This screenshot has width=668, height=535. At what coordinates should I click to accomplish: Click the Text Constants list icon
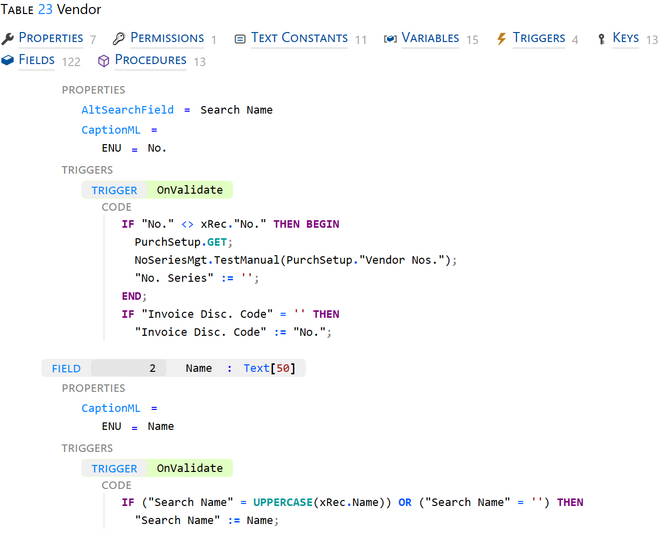pyautogui.click(x=240, y=39)
